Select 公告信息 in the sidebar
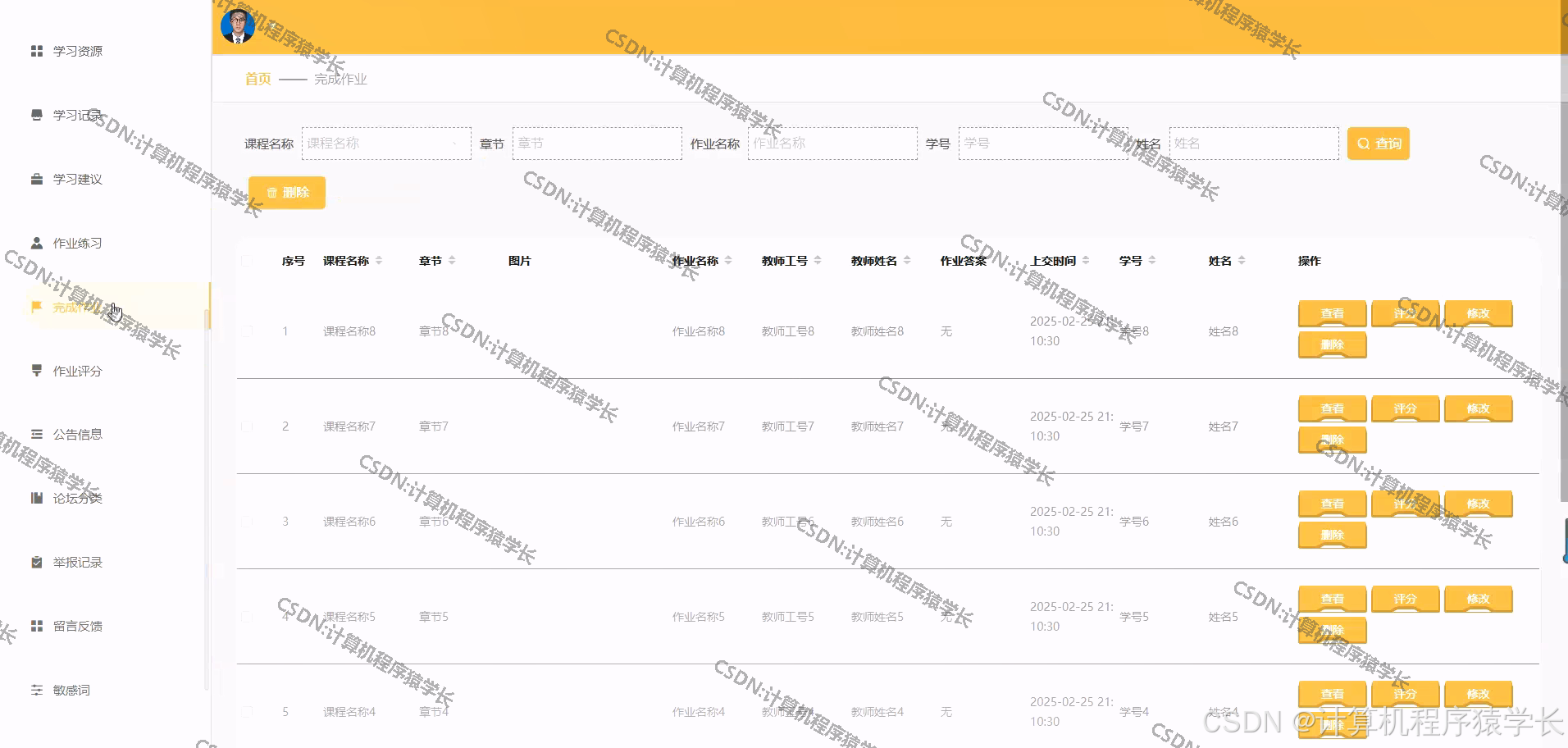The image size is (1568, 748). pyautogui.click(x=78, y=434)
